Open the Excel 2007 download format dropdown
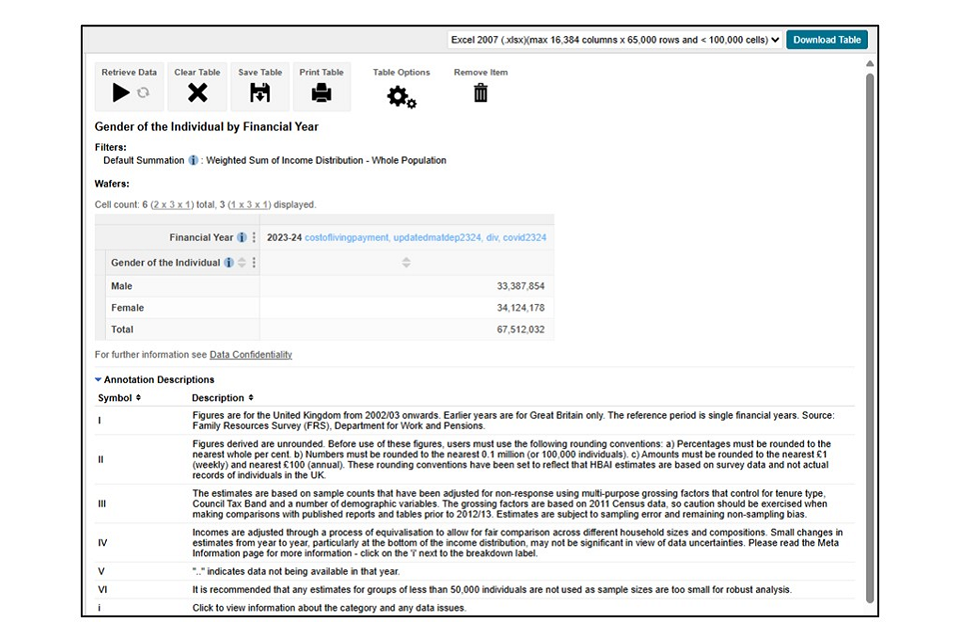 click(x=614, y=40)
